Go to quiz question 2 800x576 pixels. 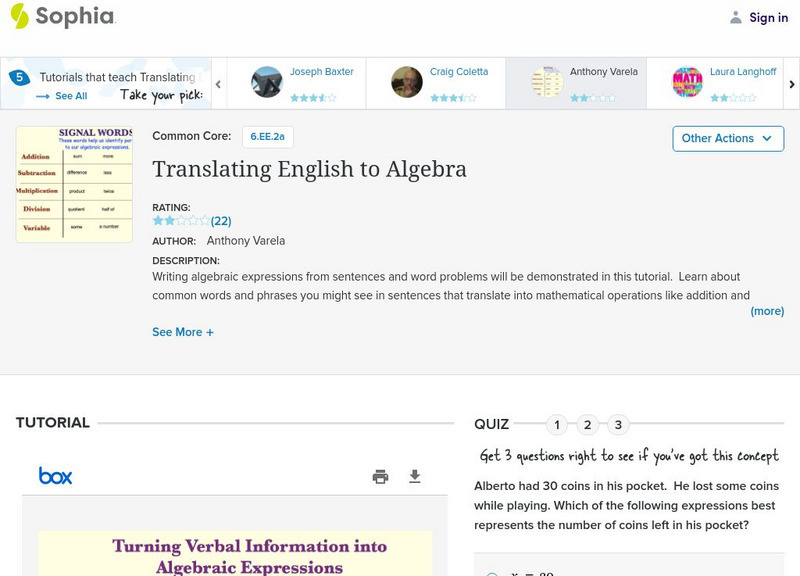(x=588, y=425)
